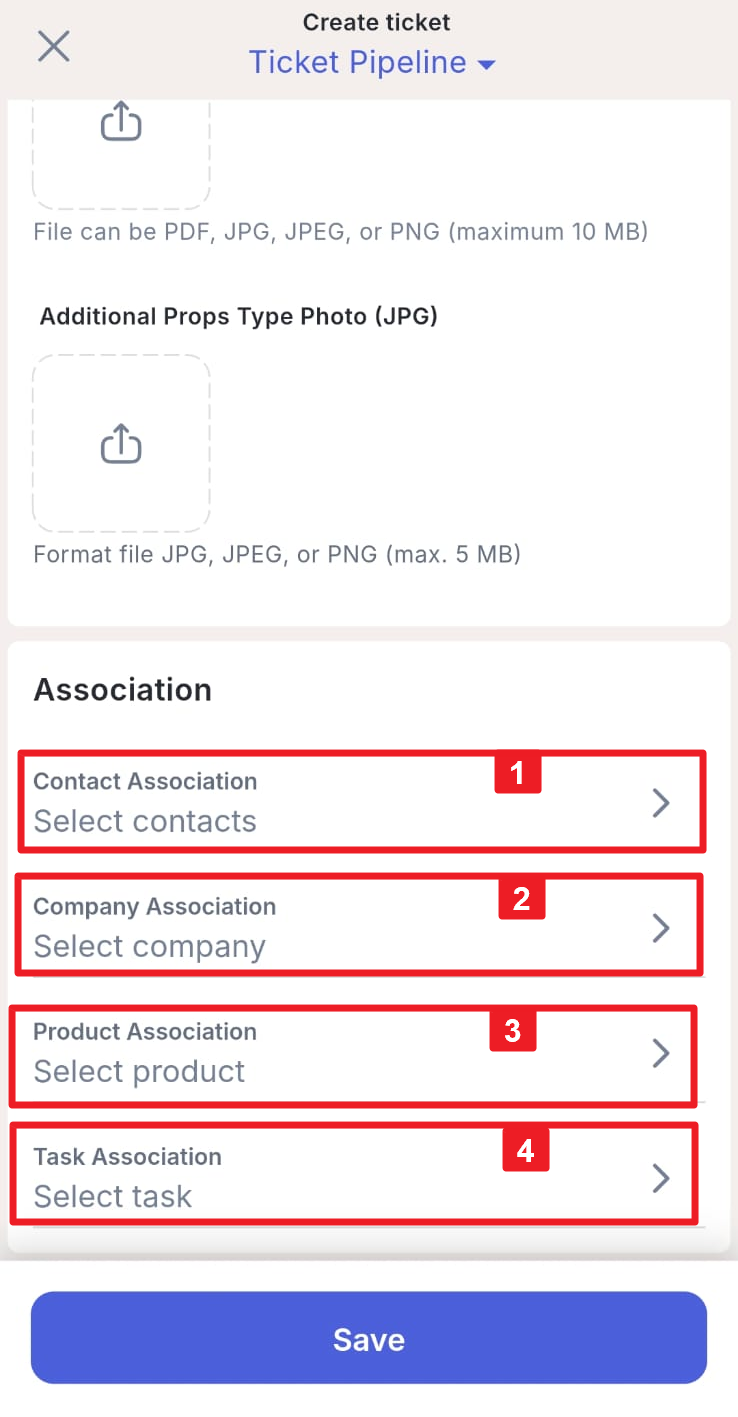Click the upload icon above the PDF file hint
Image resolution: width=738 pixels, height=1417 pixels.
pos(121,124)
